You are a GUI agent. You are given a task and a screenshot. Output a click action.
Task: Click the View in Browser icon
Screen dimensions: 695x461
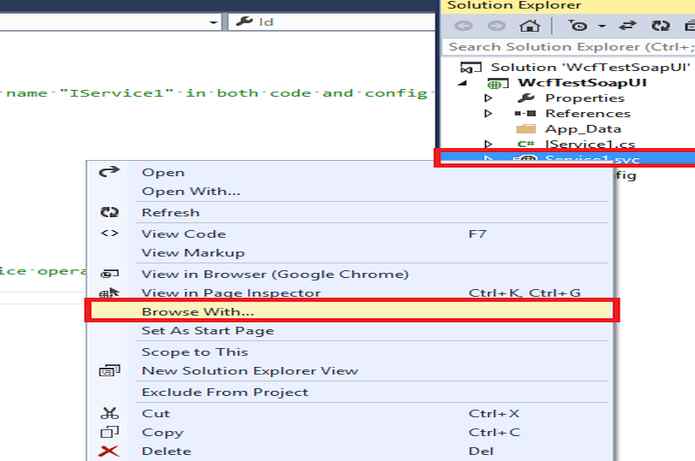tap(109, 274)
